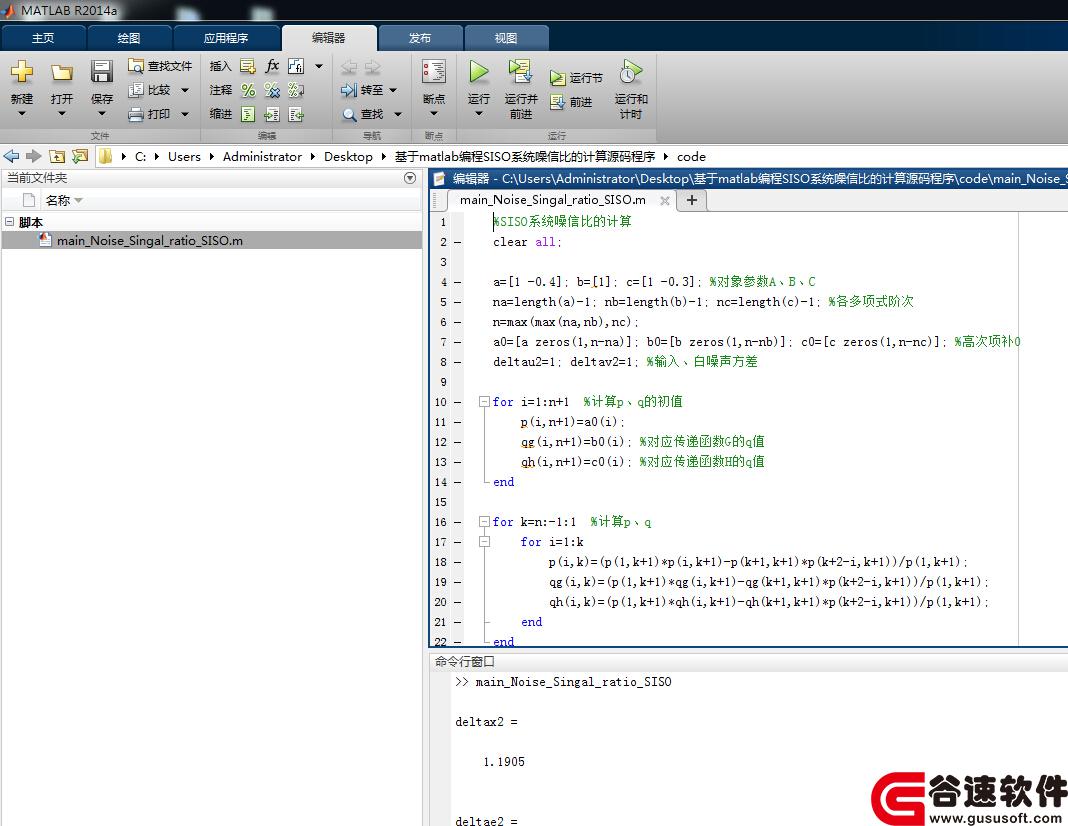Open the Run (运行) dropdown arrow
Viewport: 1068px width, 826px height.
point(478,114)
